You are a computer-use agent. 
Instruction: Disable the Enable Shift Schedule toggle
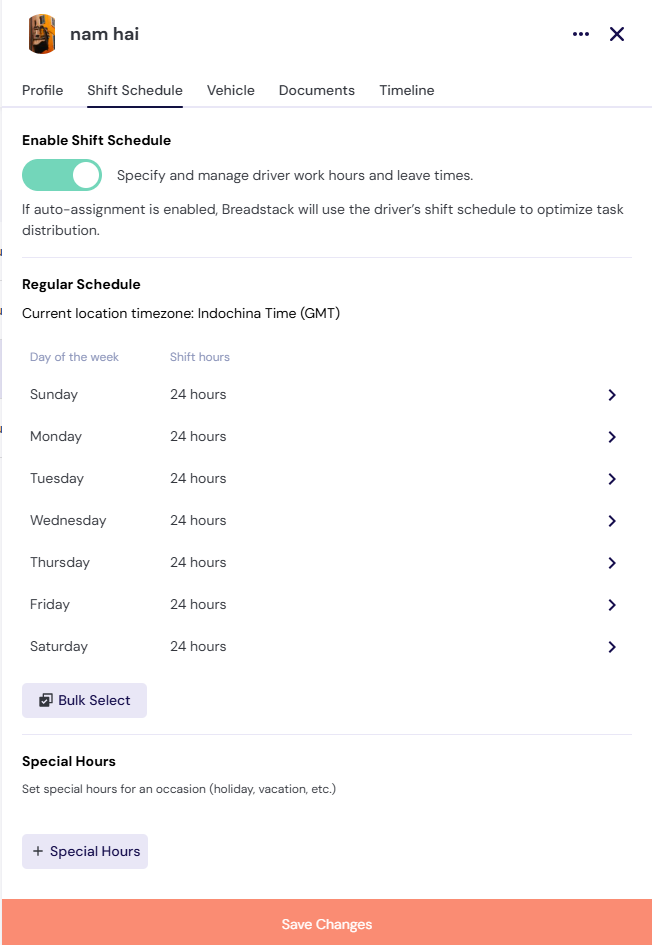coord(61,175)
